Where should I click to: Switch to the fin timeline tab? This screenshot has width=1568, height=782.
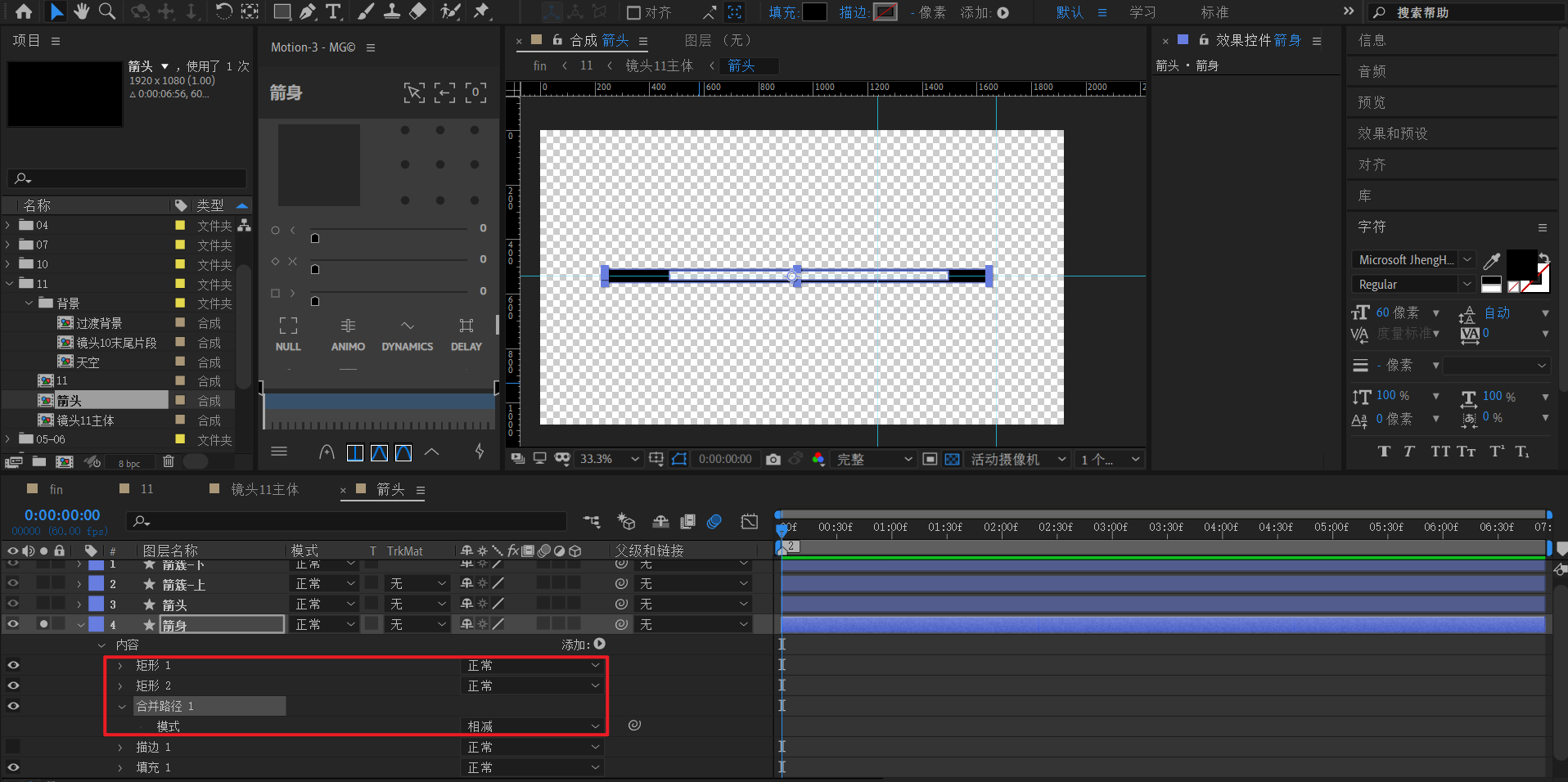(x=56, y=489)
